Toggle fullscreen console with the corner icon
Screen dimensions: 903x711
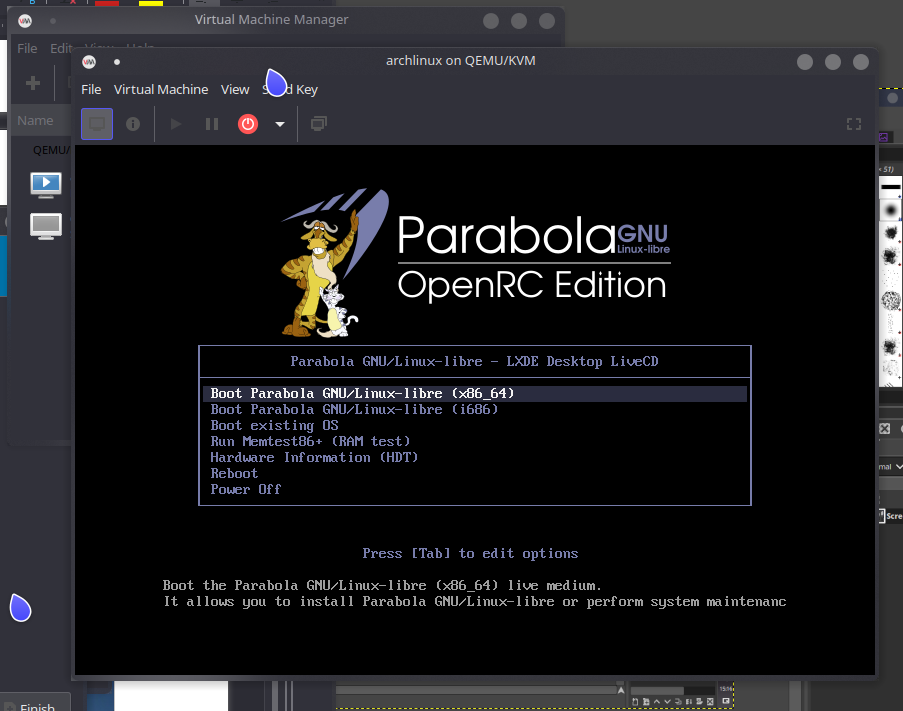coord(853,124)
